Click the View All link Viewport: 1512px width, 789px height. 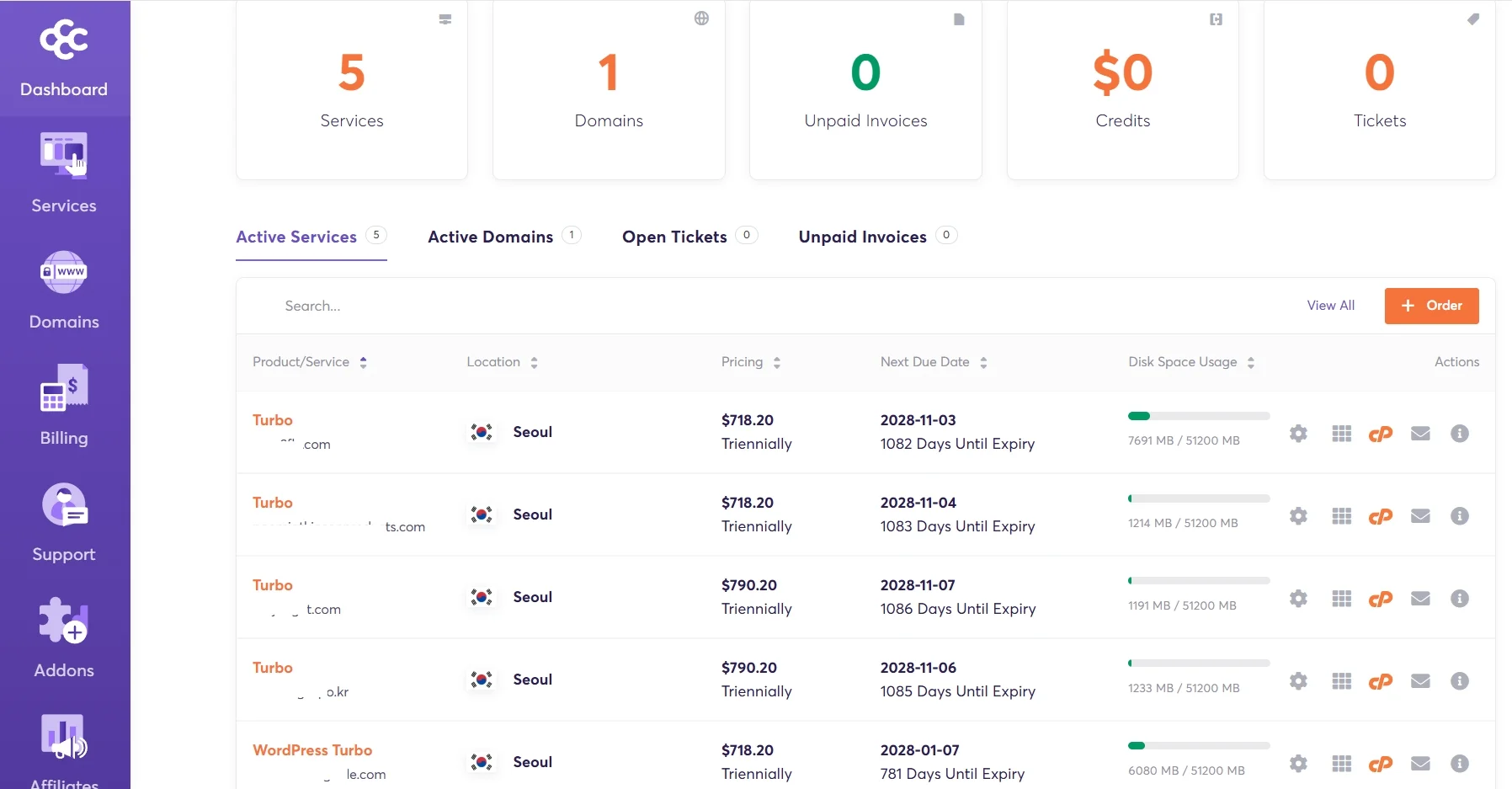pos(1330,306)
